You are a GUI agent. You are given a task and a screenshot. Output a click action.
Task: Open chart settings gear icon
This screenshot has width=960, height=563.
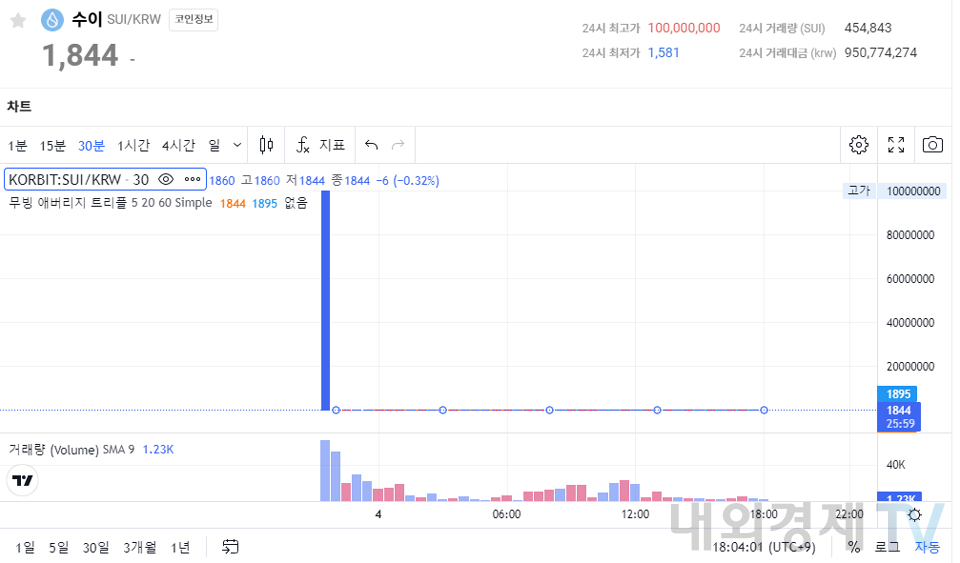point(858,145)
